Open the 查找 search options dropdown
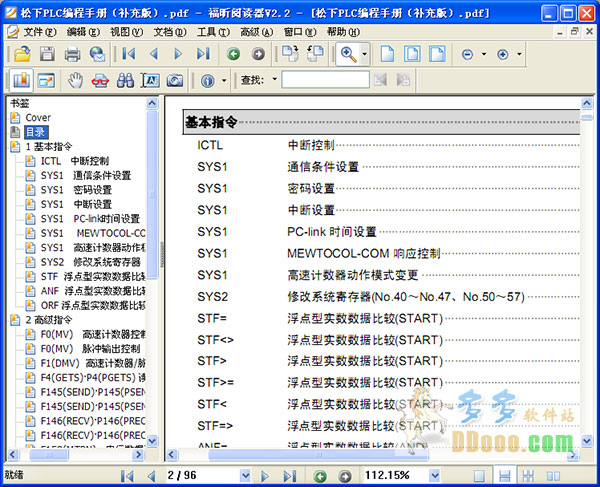Screen dimensions: 600x487 tap(274, 80)
